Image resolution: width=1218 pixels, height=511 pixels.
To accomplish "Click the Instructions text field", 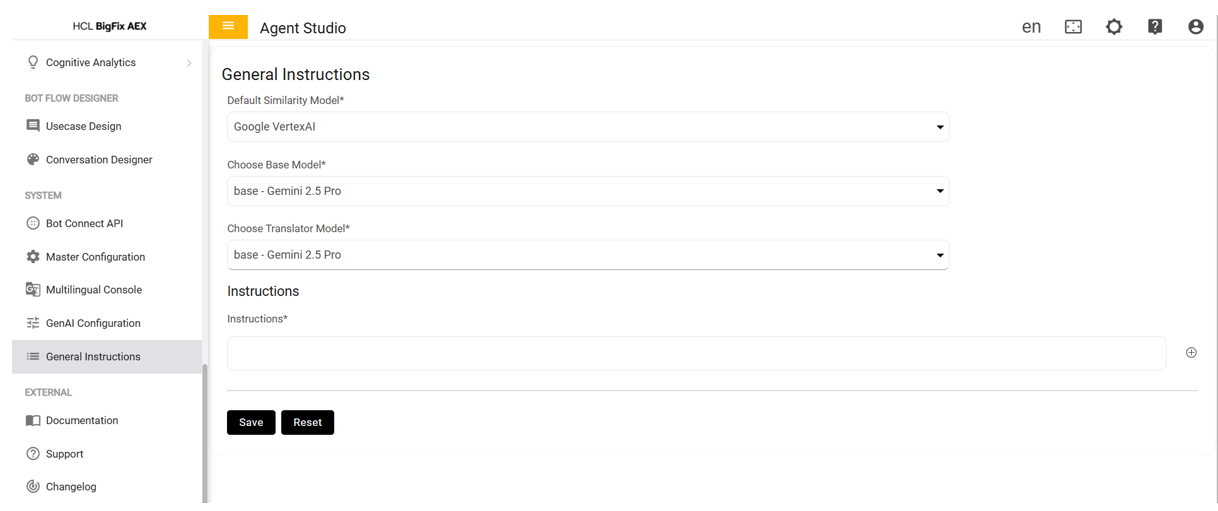I will 696,353.
